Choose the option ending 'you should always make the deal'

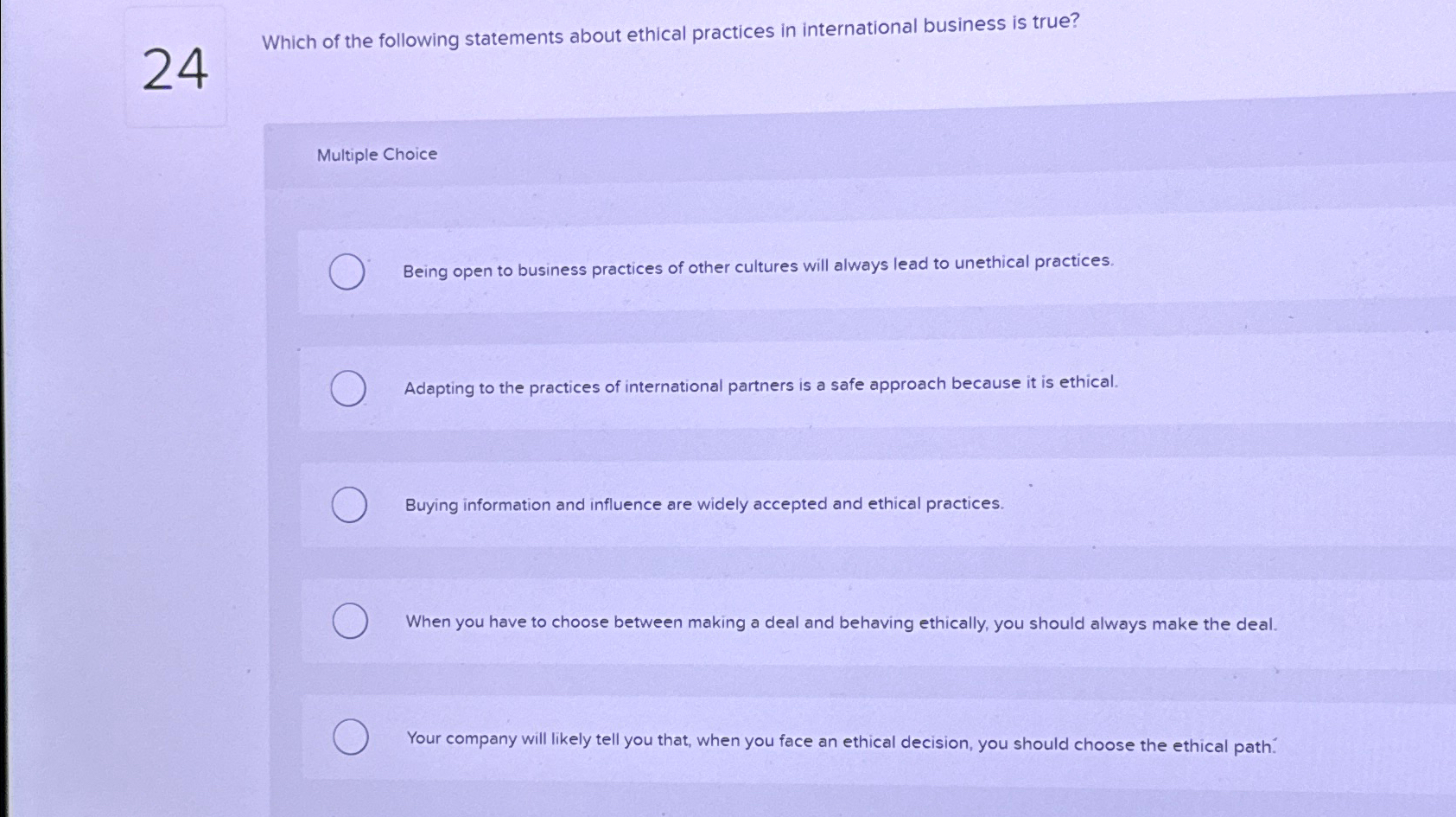coord(879,622)
